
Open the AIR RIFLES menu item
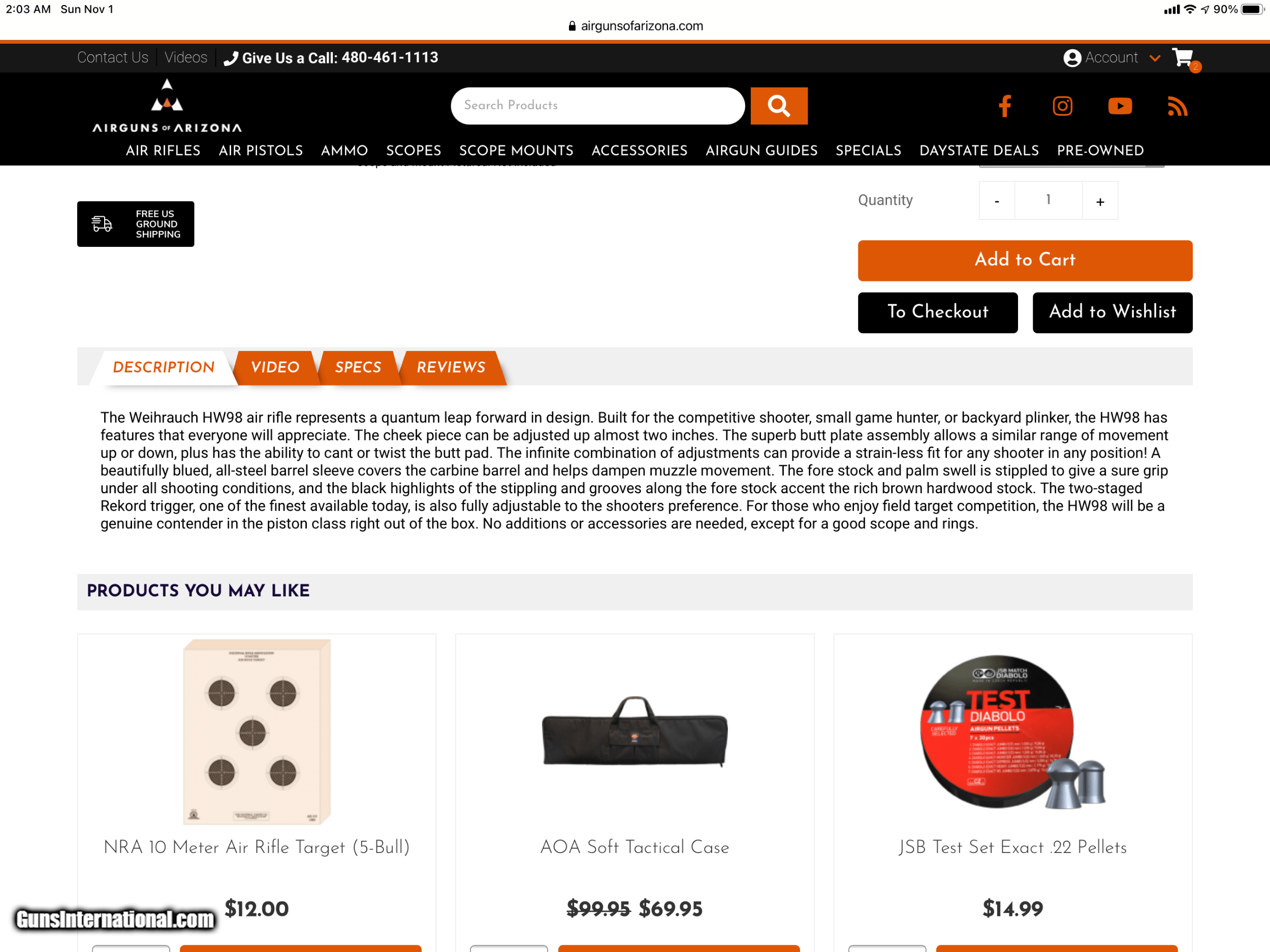163,150
